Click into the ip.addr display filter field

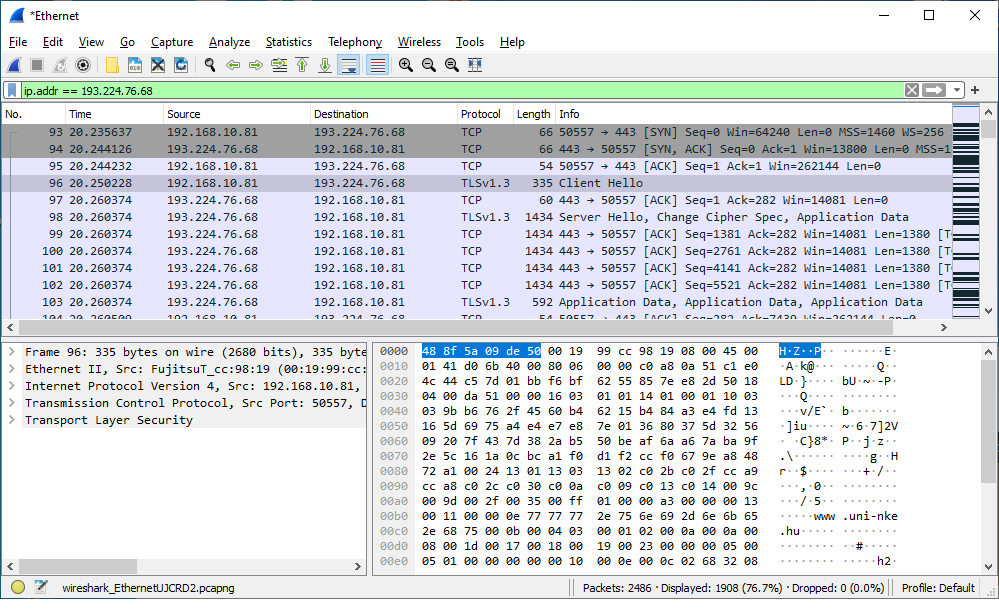pos(462,90)
